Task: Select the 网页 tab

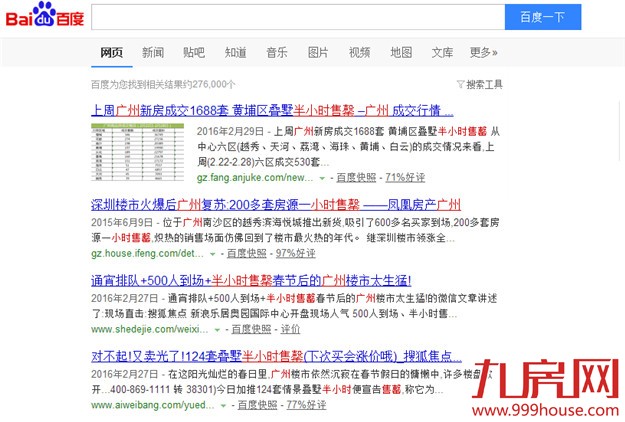Action: (x=112, y=53)
